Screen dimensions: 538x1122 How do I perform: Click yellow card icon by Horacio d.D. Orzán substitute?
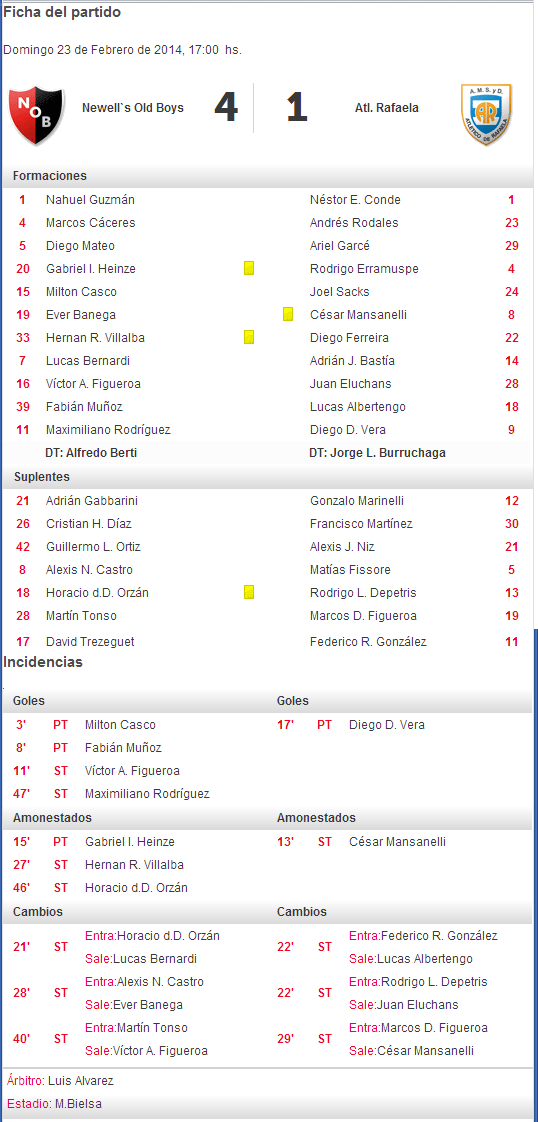click(x=249, y=592)
